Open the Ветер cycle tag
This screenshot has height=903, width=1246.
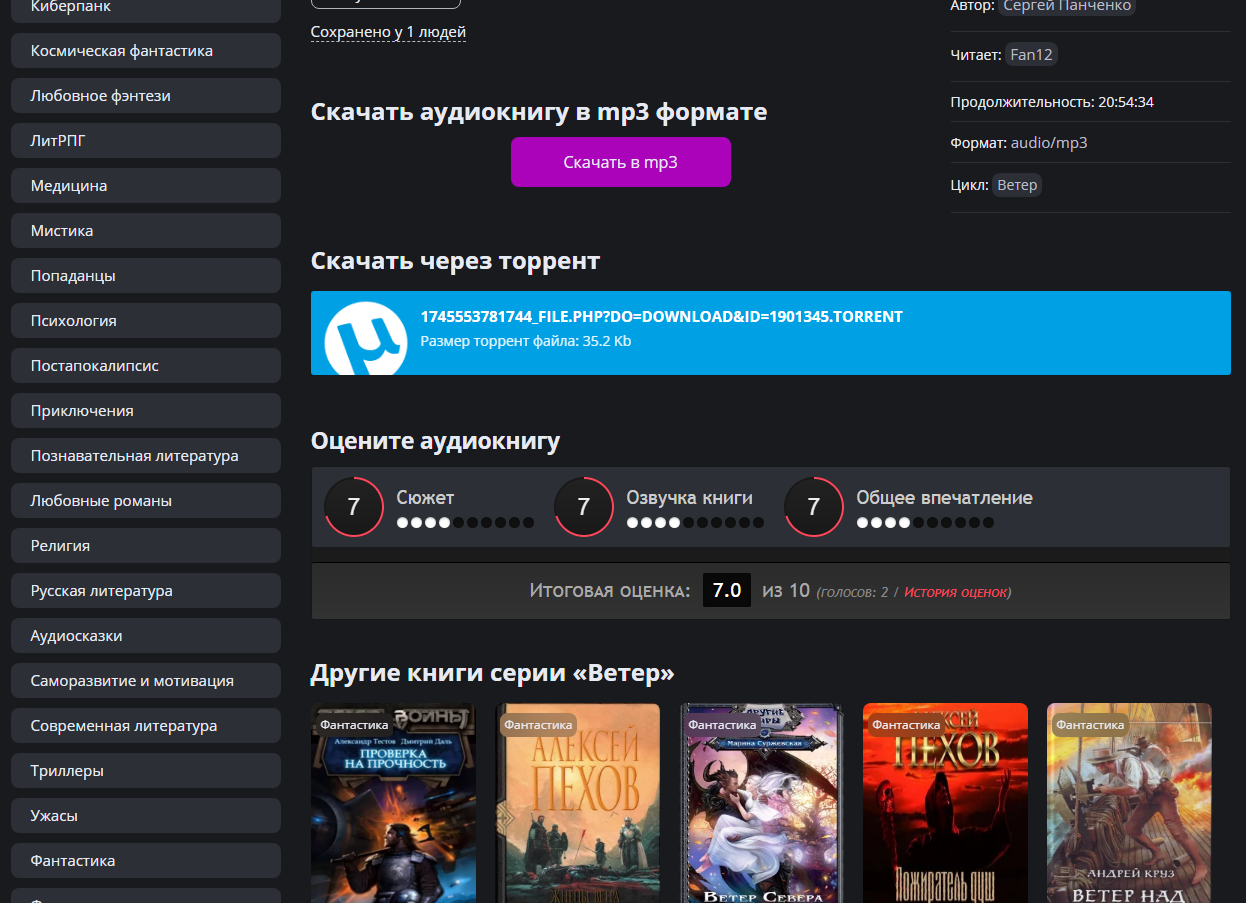click(1017, 185)
